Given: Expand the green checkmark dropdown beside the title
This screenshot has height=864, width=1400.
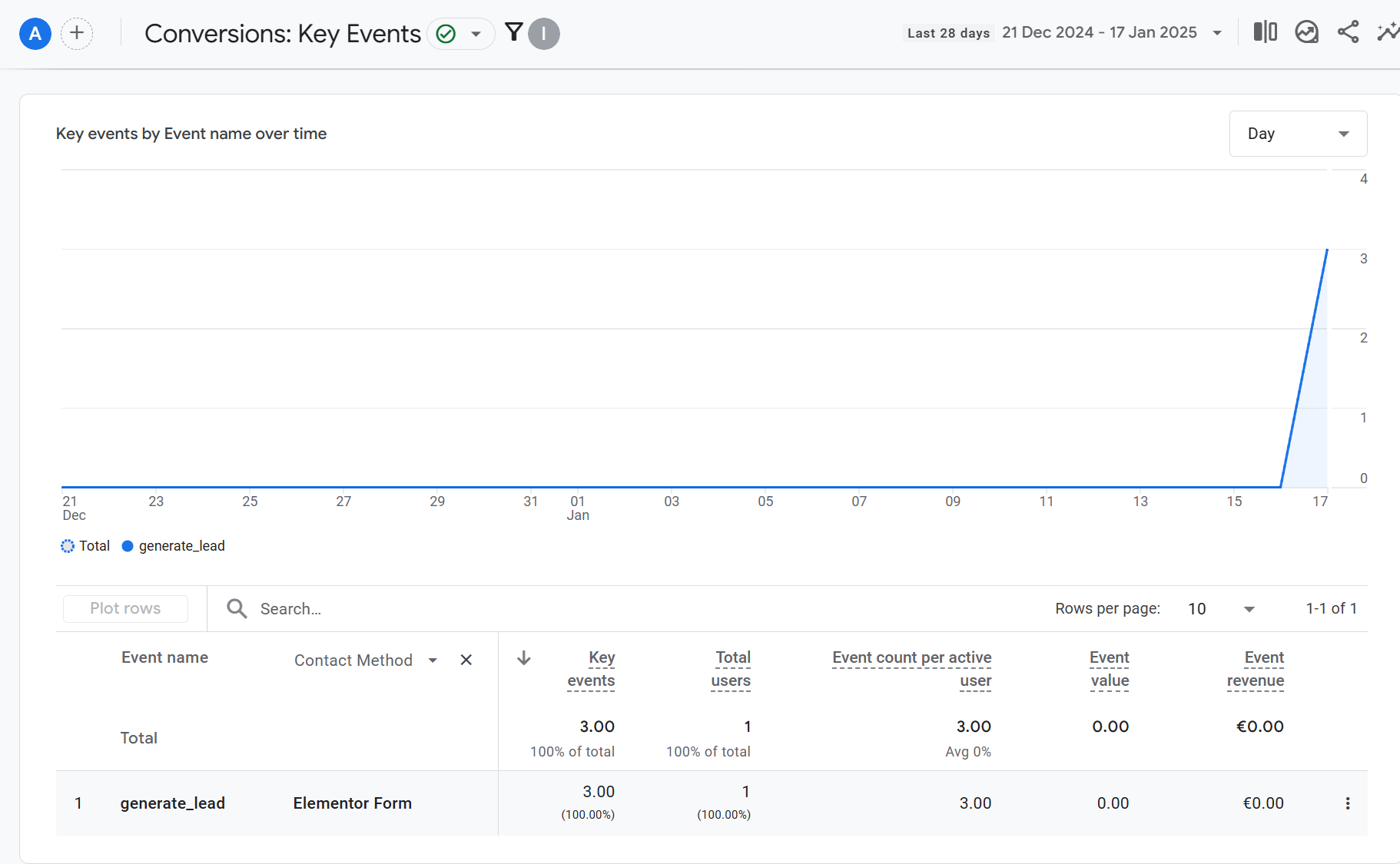Looking at the screenshot, I should (x=476, y=33).
